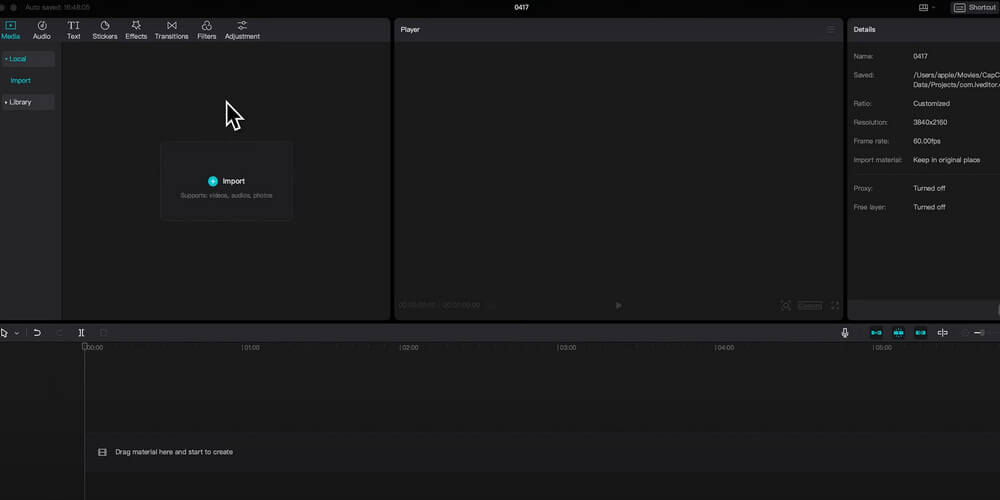
Task: Click 'Keep in original place' value
Action: 946,160
